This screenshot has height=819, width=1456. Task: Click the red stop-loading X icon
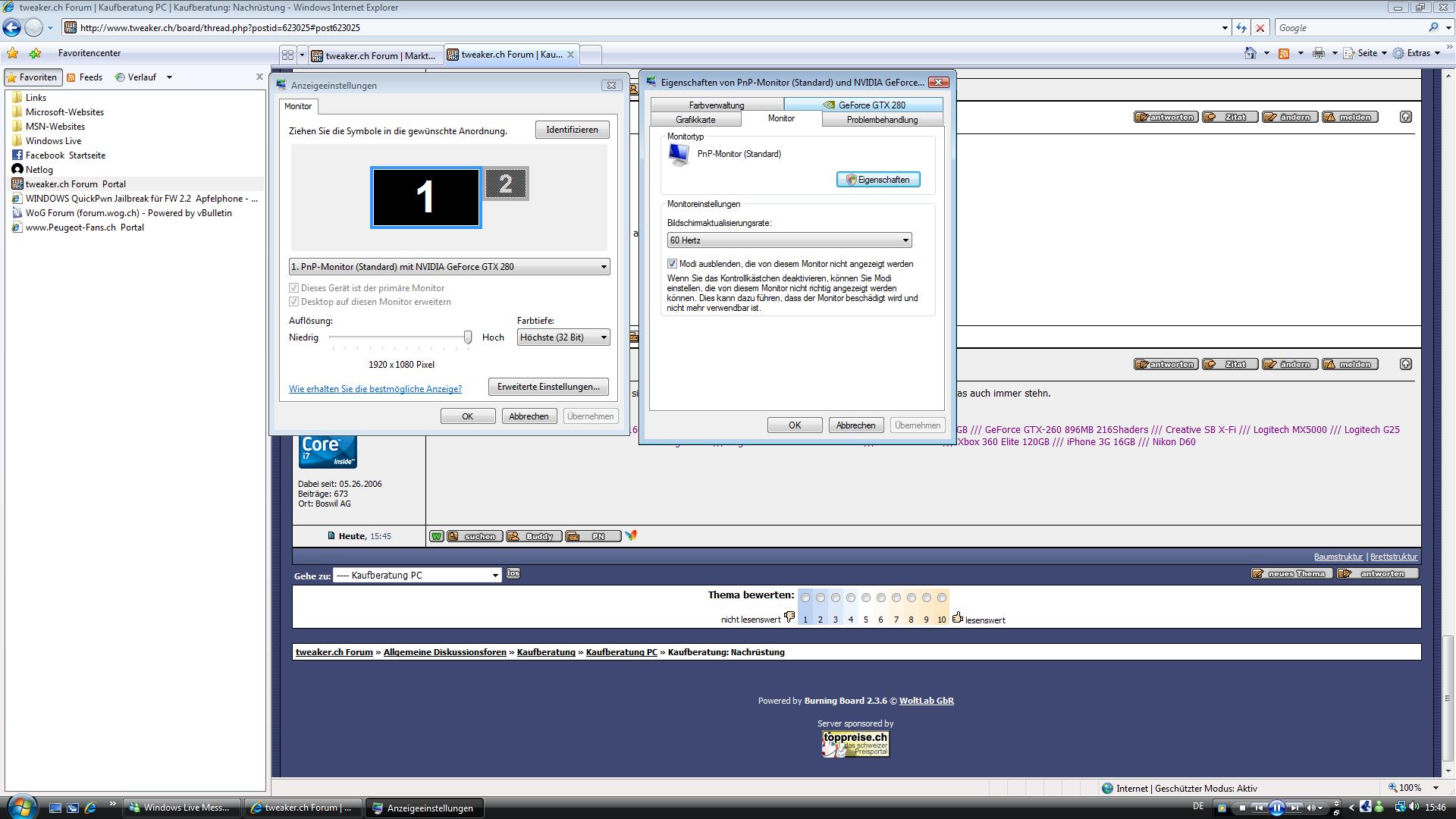point(1260,28)
